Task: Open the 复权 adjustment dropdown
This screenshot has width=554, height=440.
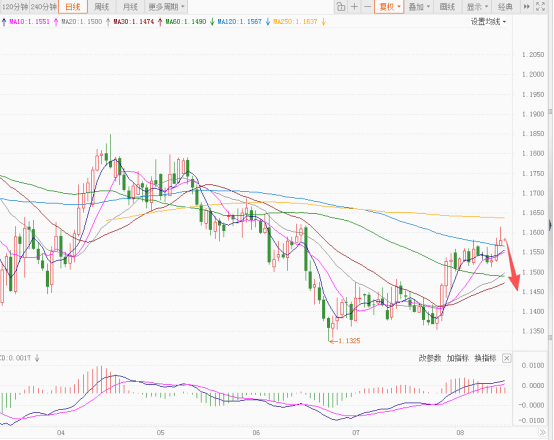Action: click(389, 7)
